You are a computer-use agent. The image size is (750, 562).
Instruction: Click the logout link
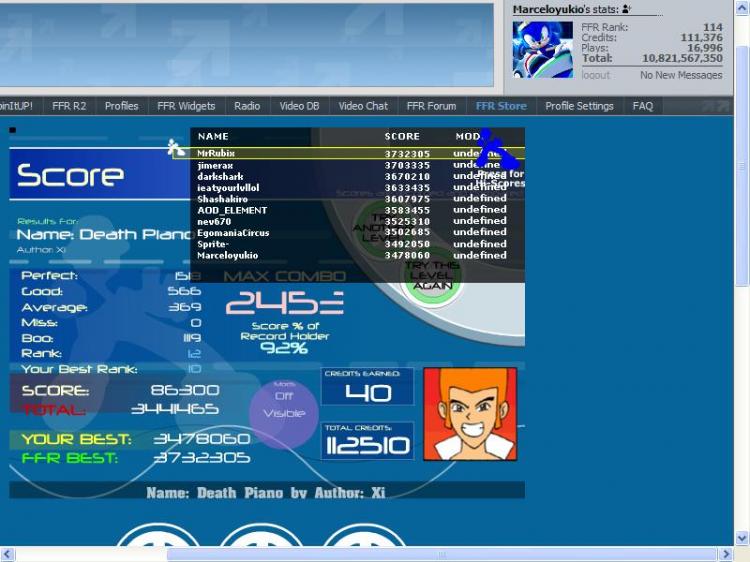click(x=596, y=75)
